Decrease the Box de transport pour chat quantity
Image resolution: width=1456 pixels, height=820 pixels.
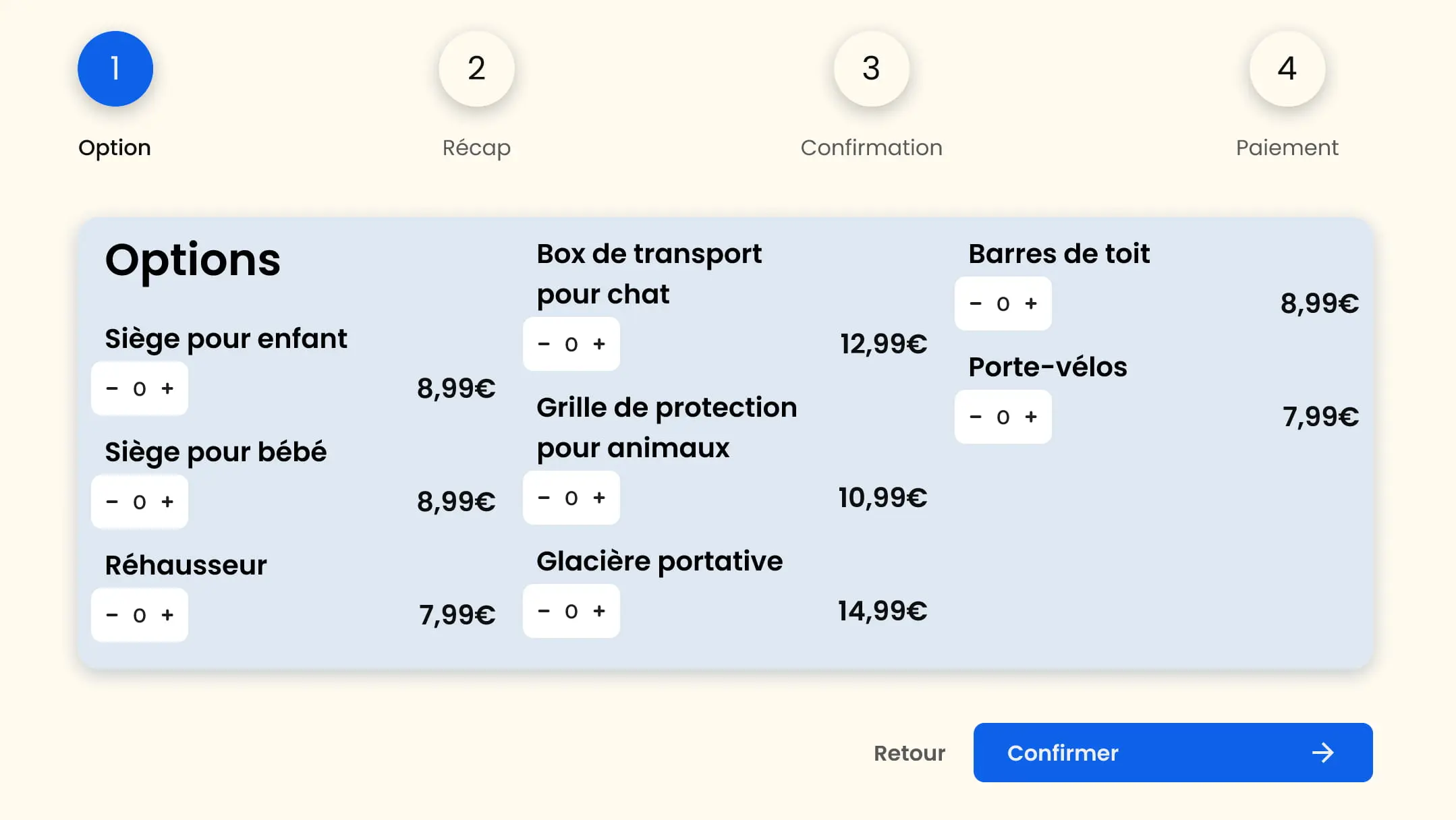click(x=544, y=343)
